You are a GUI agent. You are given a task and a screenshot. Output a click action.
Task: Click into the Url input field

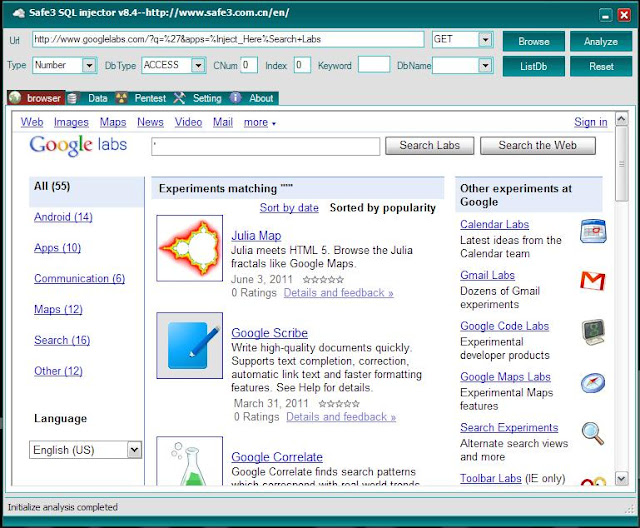click(x=228, y=40)
